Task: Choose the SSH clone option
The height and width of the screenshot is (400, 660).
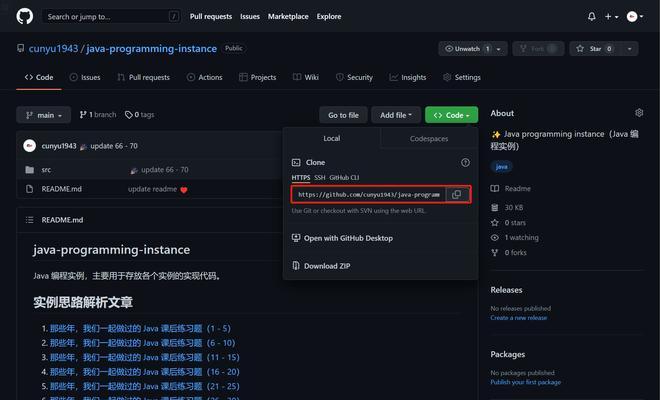Action: tap(320, 178)
